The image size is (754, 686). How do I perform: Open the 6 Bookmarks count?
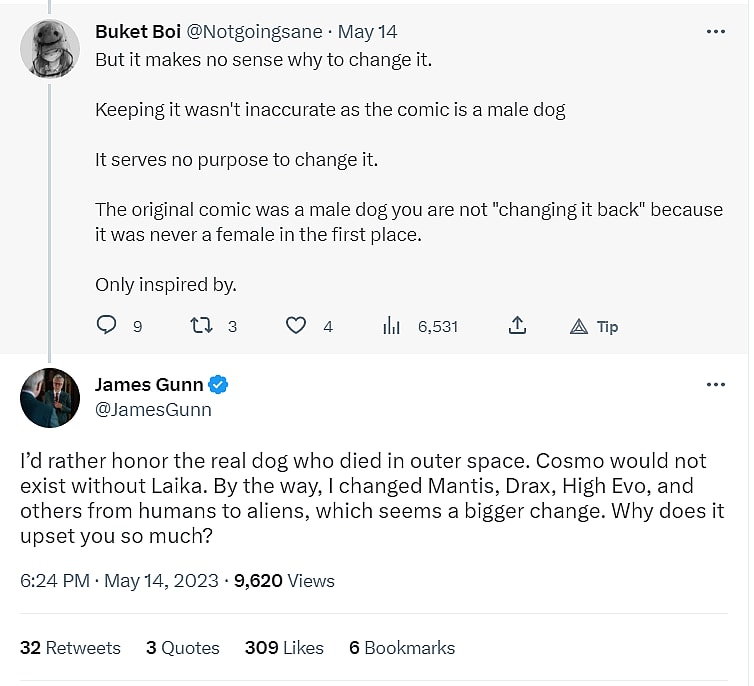[x=401, y=648]
